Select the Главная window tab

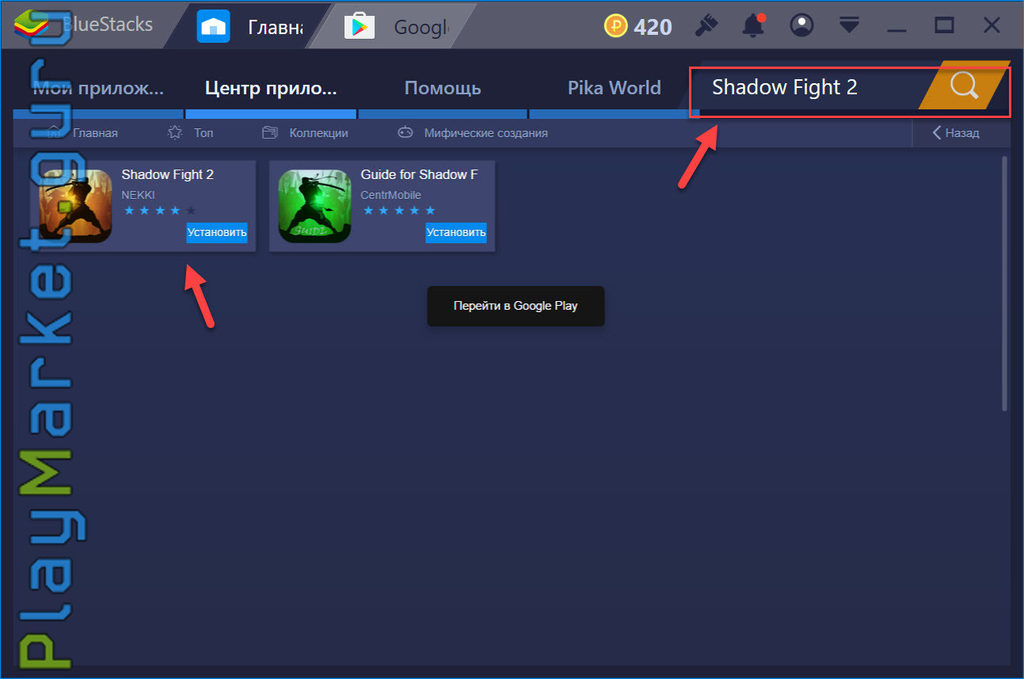[x=249, y=27]
